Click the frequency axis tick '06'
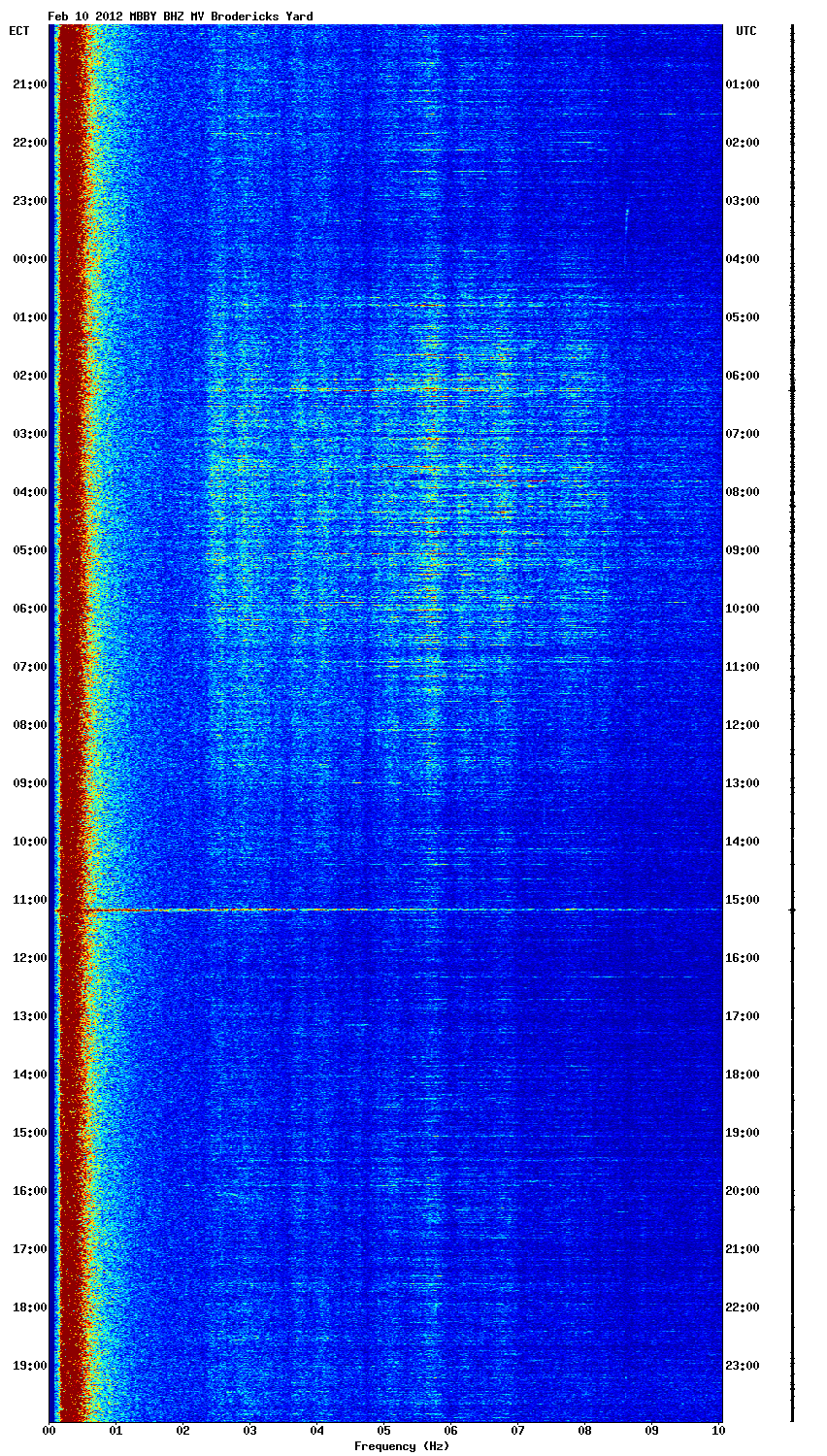The image size is (827, 1456). [x=450, y=1431]
